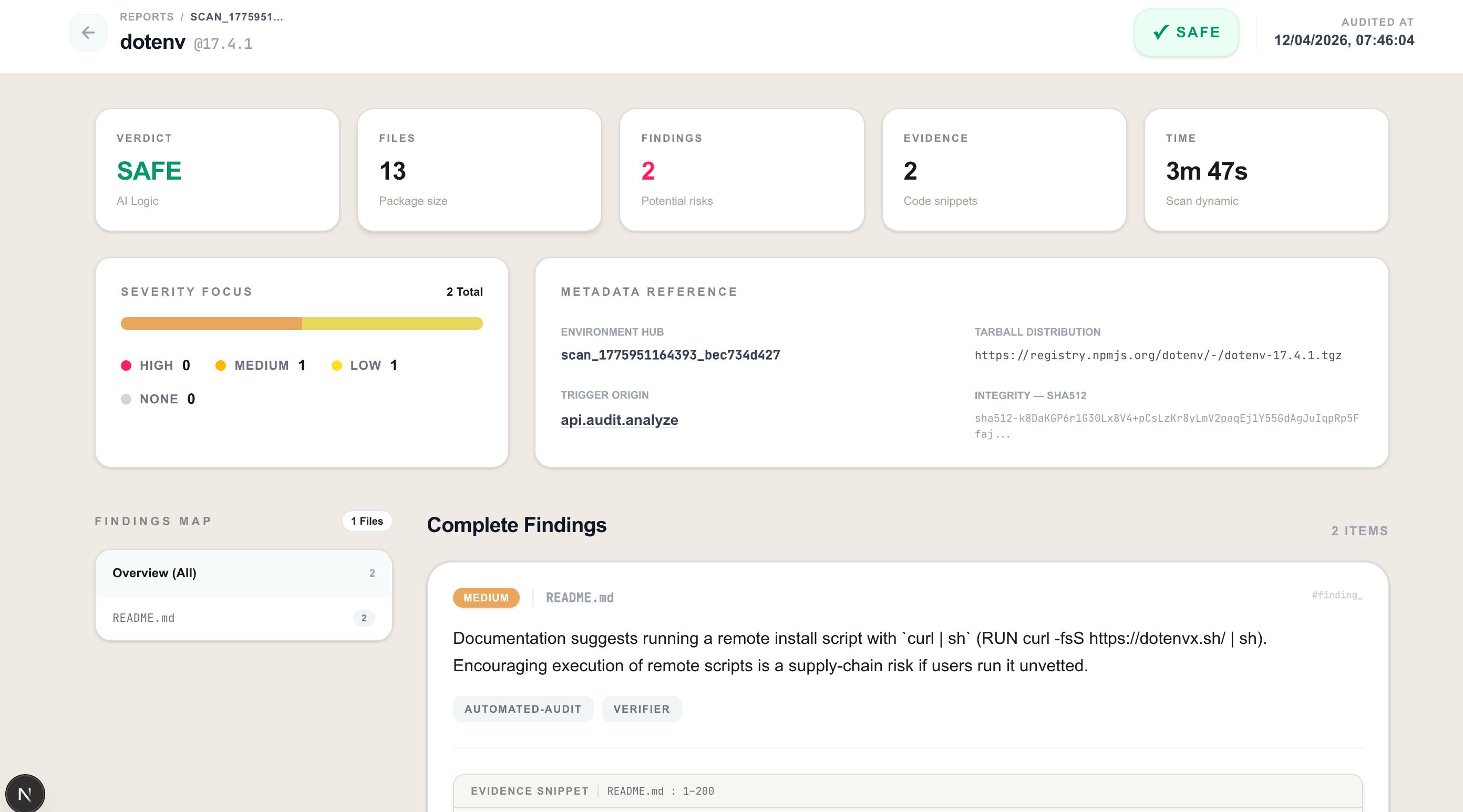The image size is (1463, 812).
Task: Click the tarball distribution URL
Action: [x=1158, y=356]
